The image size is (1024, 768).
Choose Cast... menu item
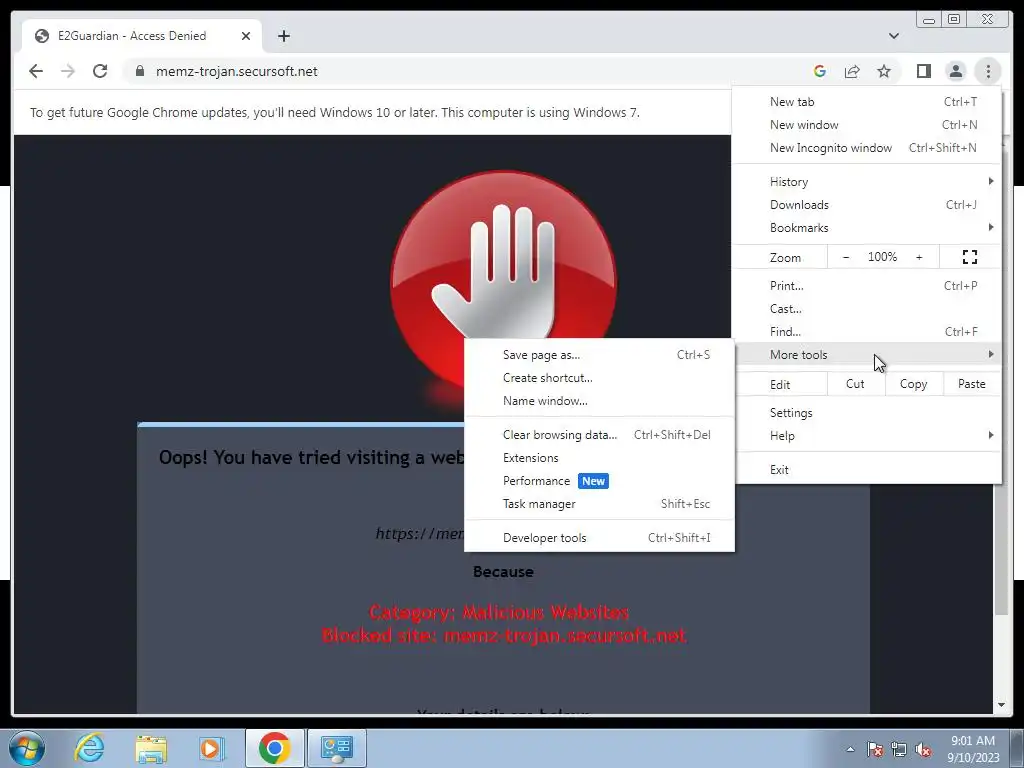click(867, 309)
